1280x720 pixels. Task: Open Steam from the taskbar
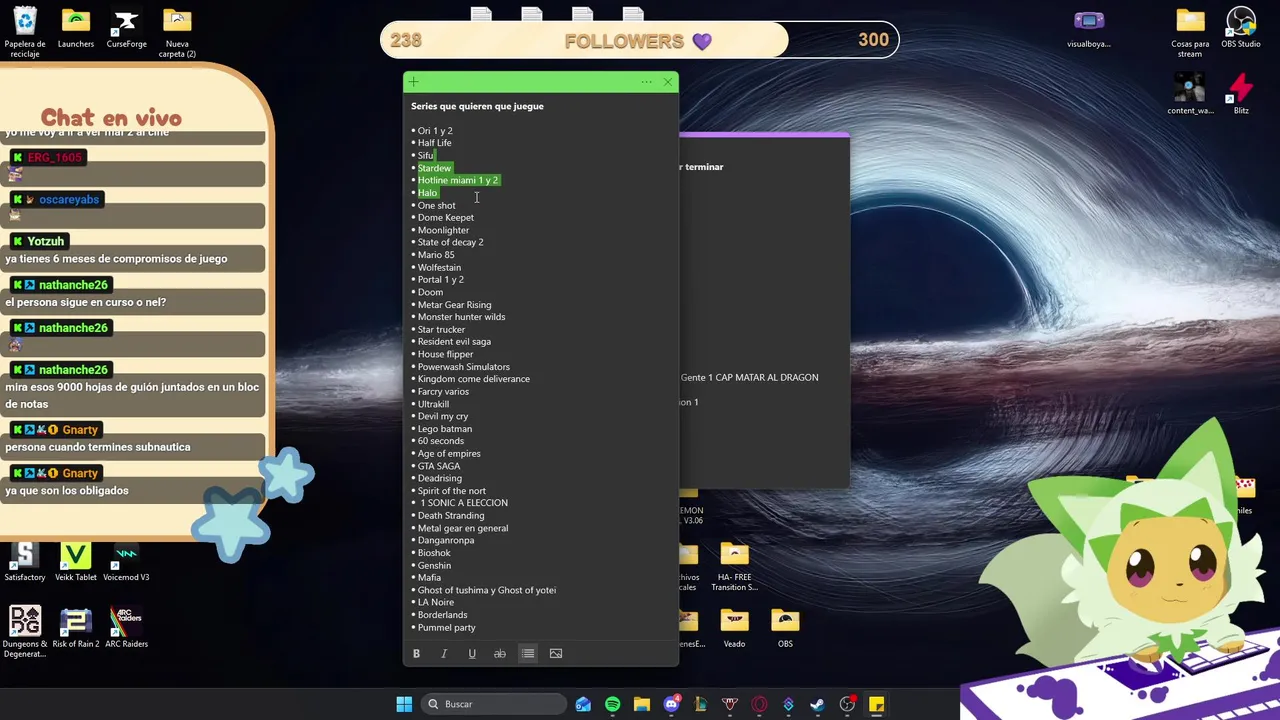(x=817, y=704)
